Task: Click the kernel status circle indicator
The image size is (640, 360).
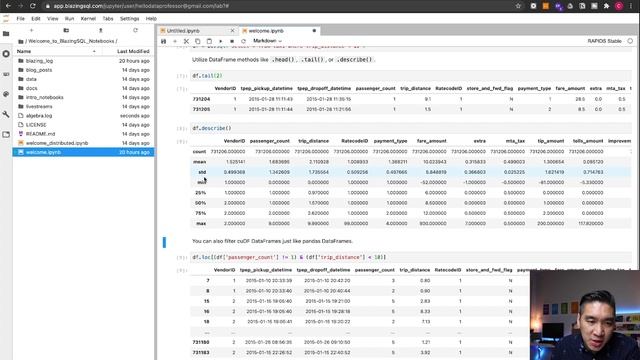Action: click(x=630, y=41)
